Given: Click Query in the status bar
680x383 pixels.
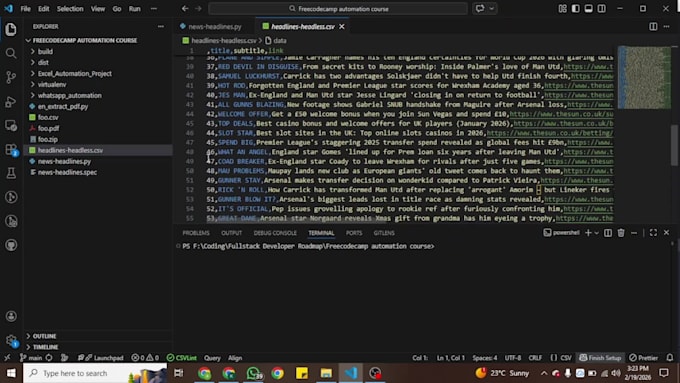Looking at the screenshot, I should point(212,358).
